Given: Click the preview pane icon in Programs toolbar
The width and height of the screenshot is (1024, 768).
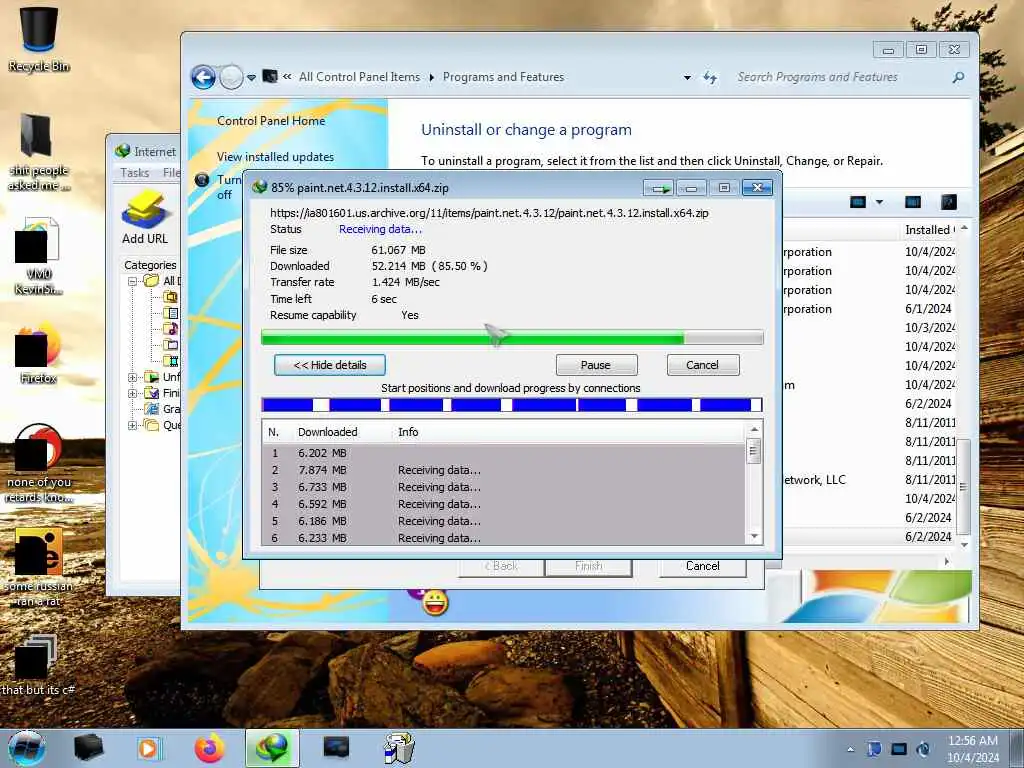Looking at the screenshot, I should 912,202.
